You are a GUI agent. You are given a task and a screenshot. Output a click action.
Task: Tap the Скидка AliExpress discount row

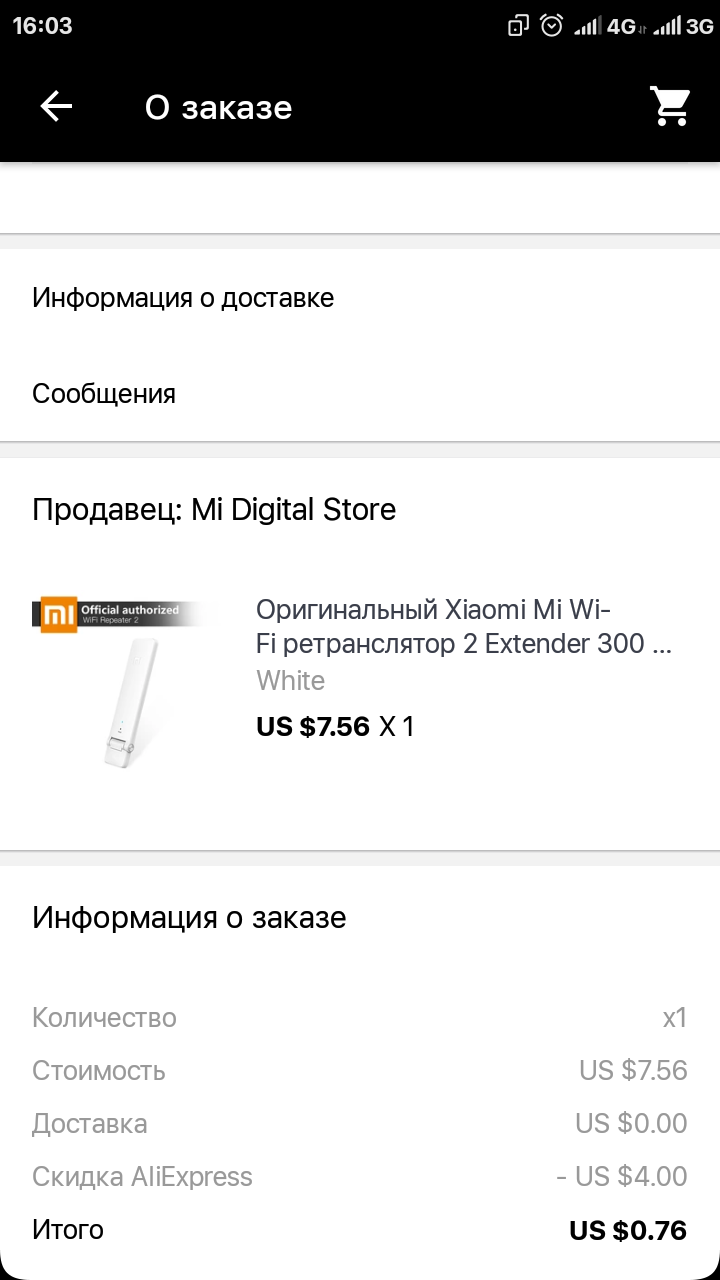(x=360, y=1176)
